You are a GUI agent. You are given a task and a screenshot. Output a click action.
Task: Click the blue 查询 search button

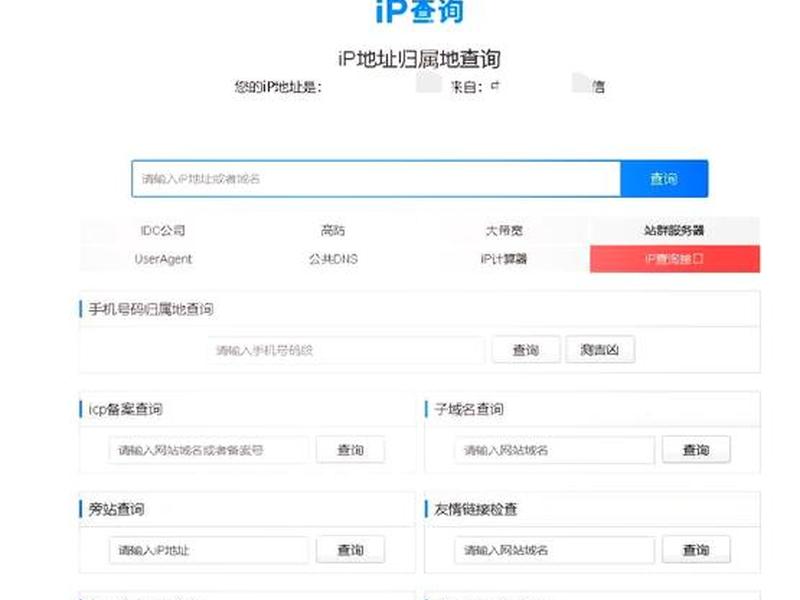tap(664, 179)
